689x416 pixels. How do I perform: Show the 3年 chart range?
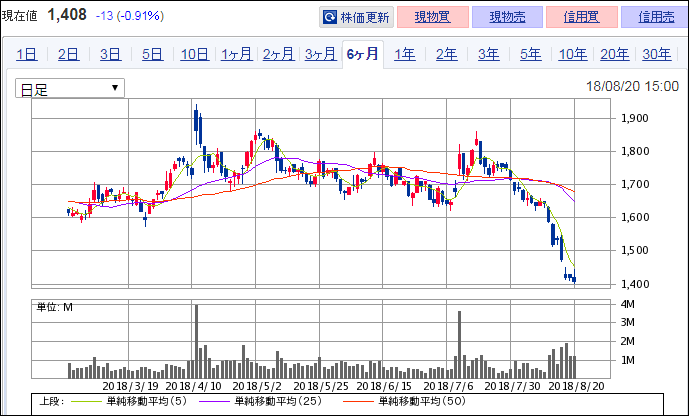489,54
